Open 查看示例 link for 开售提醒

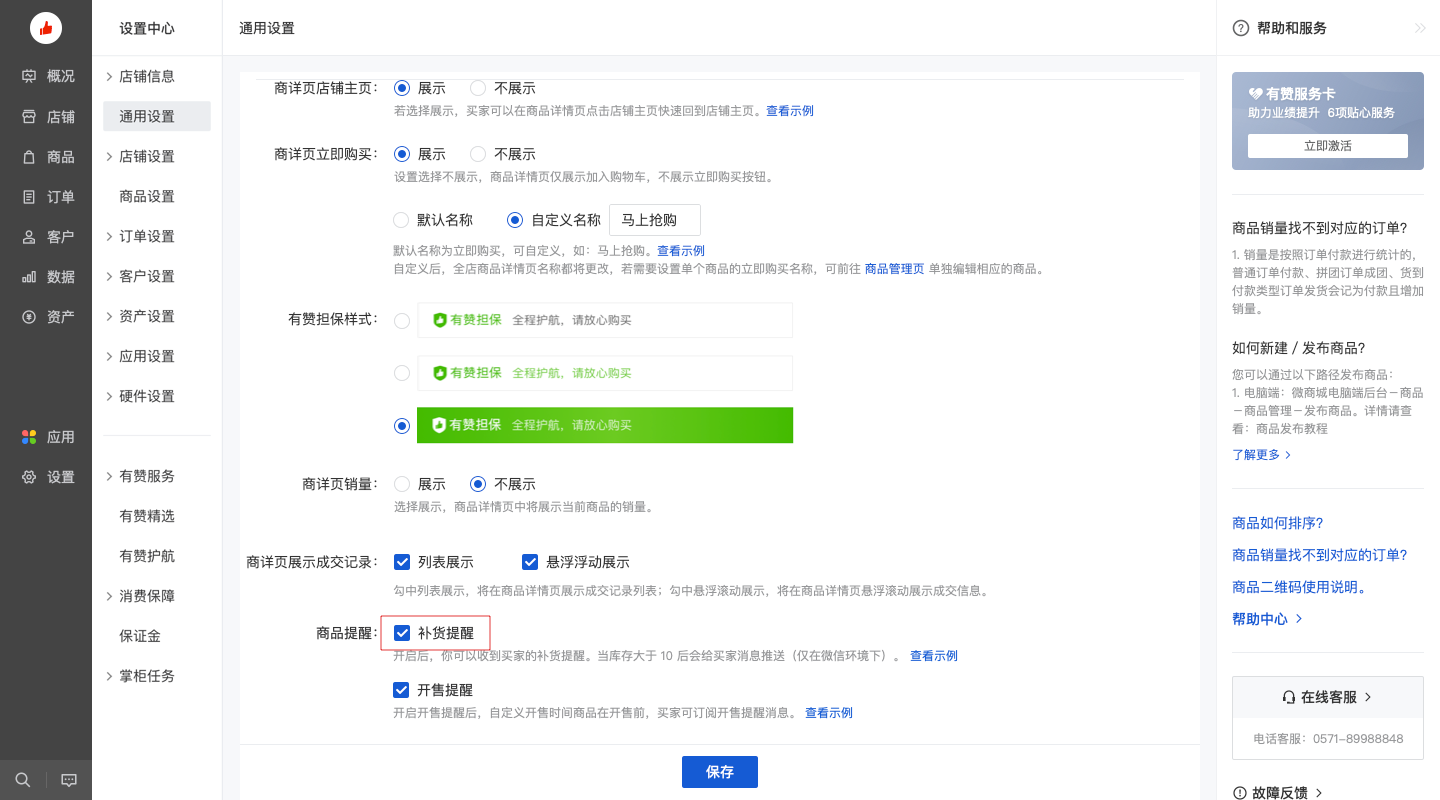coord(829,713)
